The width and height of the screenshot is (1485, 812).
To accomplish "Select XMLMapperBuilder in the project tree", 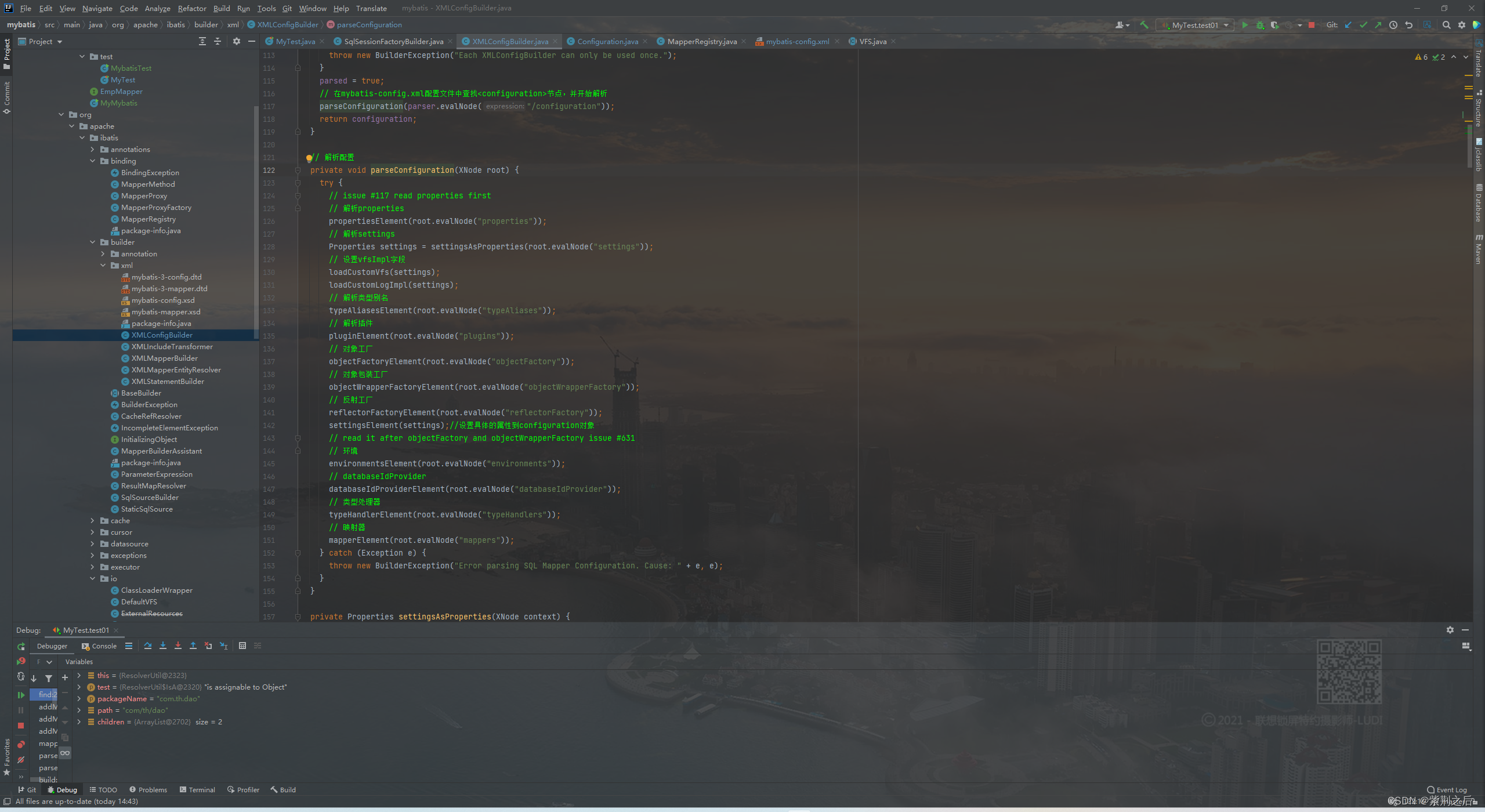I will pyautogui.click(x=164, y=358).
